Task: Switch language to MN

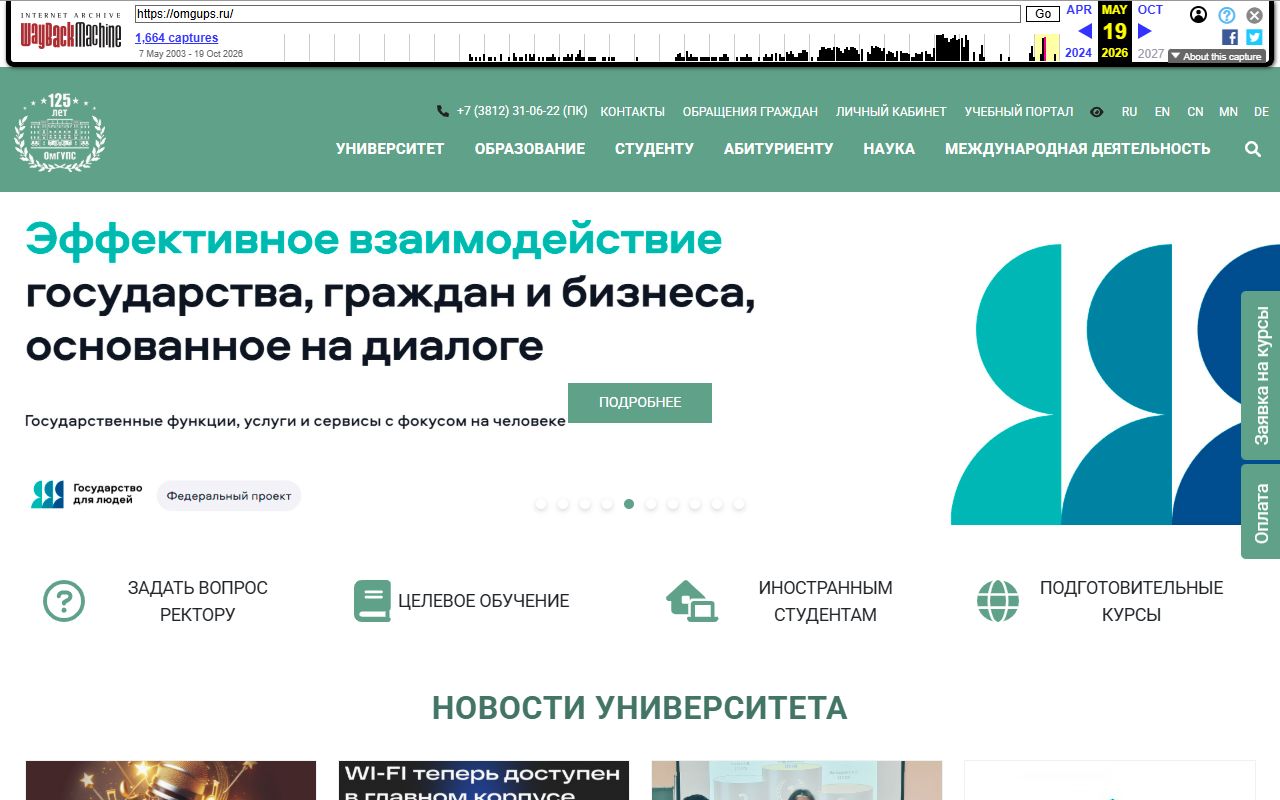Action: tap(1228, 112)
